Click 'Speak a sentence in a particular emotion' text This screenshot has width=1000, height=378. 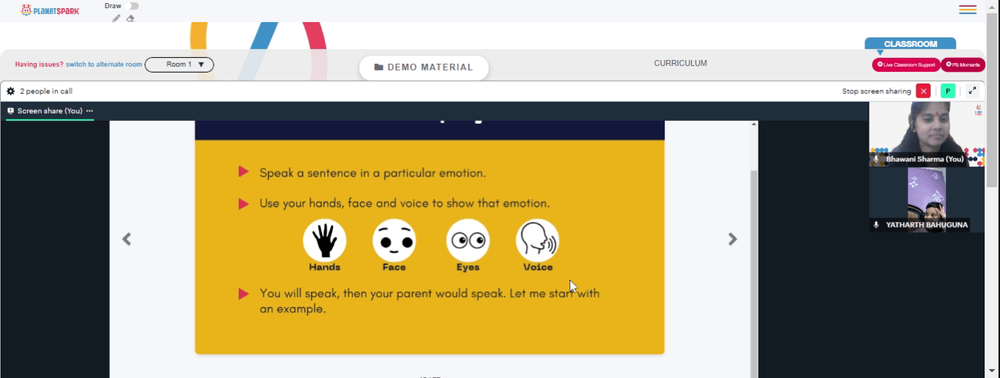click(372, 173)
